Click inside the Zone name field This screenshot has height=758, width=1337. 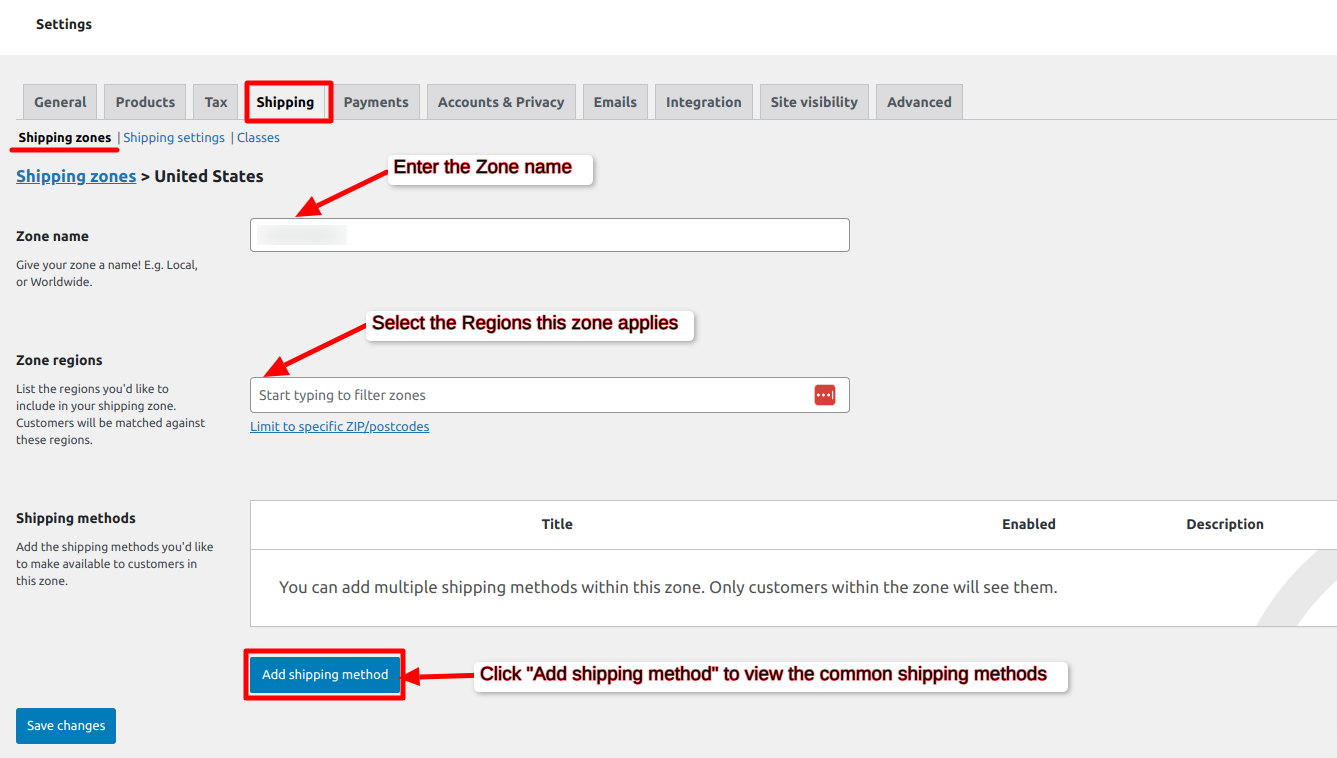tap(549, 234)
